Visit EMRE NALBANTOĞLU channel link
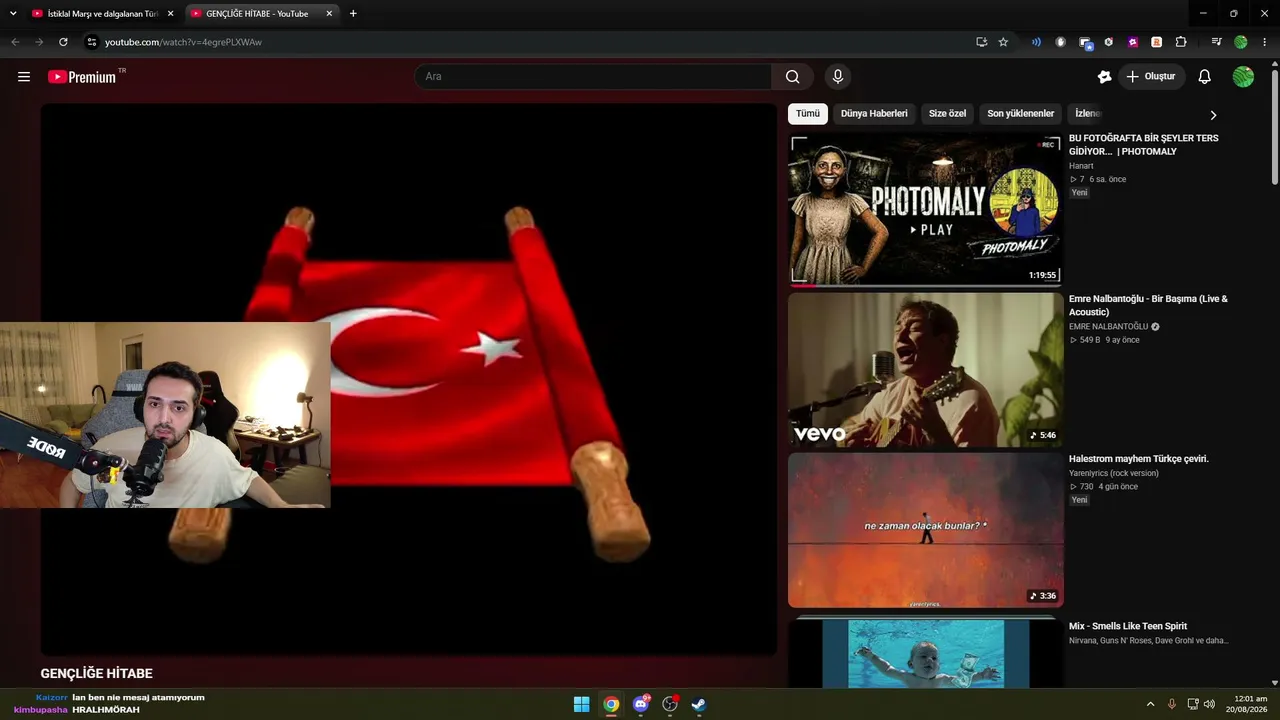The width and height of the screenshot is (1280, 720). (1109, 327)
